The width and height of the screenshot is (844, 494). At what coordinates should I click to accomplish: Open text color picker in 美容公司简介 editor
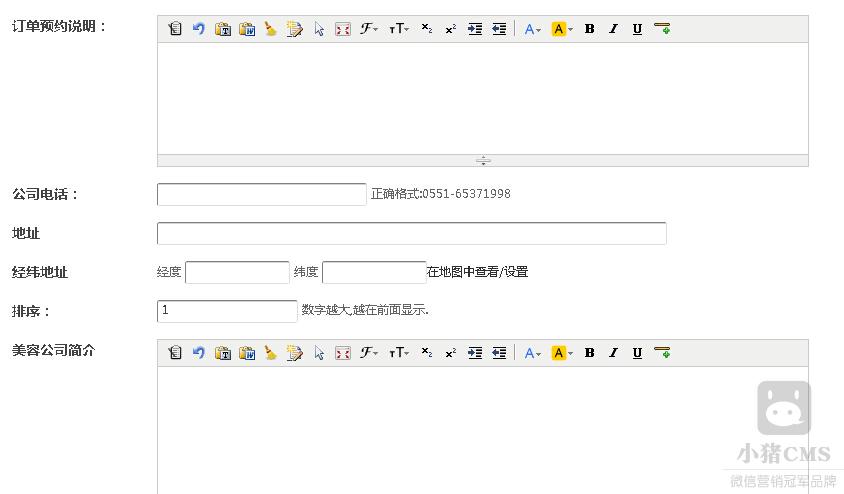point(532,353)
